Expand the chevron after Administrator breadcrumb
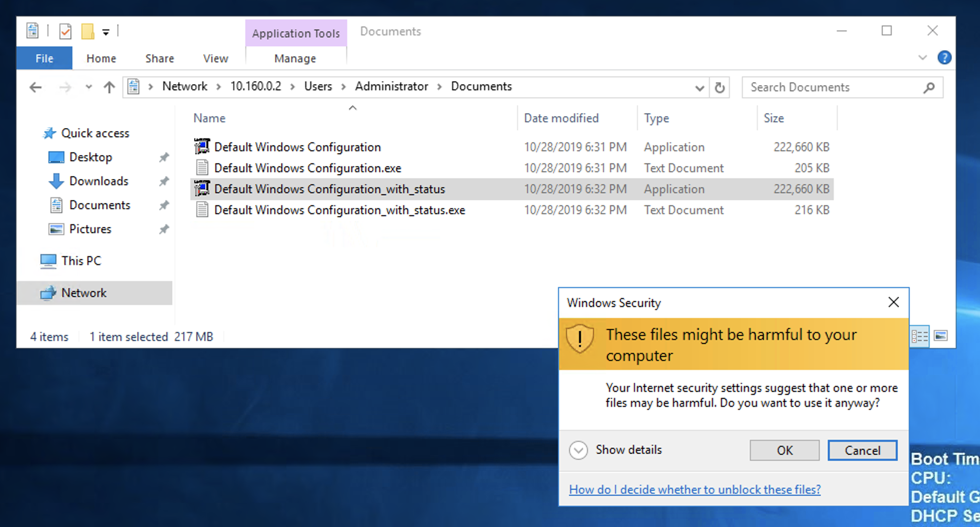Screen dimensions: 980x527 click(x=439, y=87)
